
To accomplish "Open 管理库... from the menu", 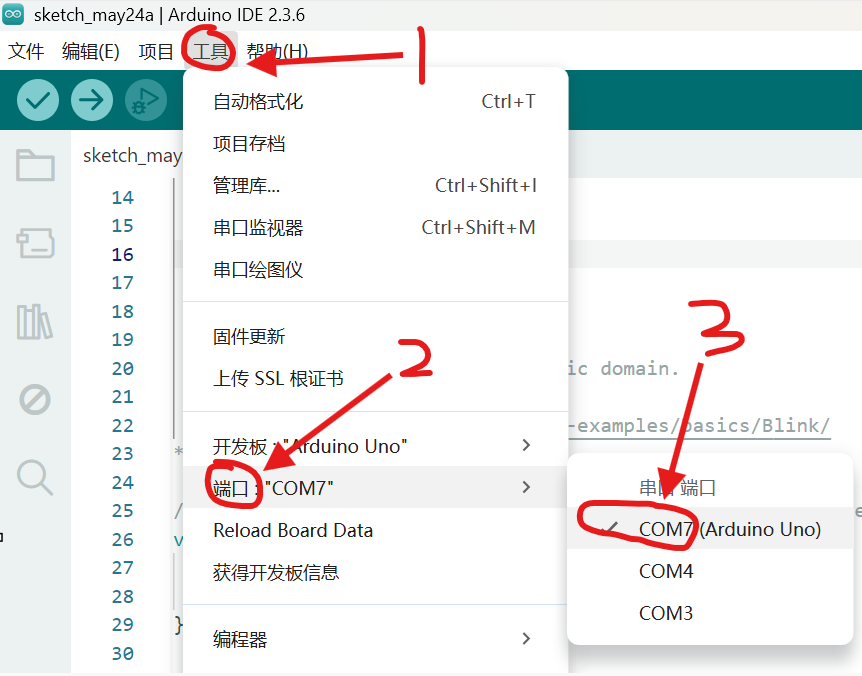I will [375, 186].
